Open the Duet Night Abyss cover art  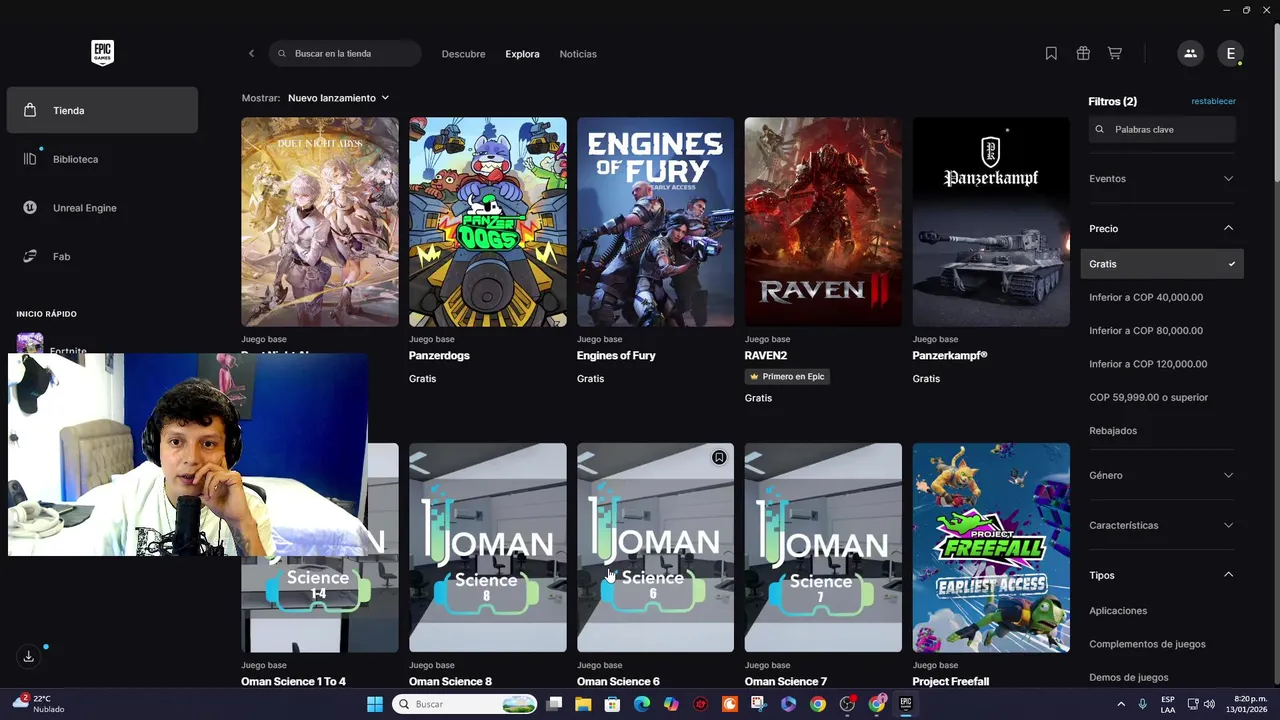(320, 222)
